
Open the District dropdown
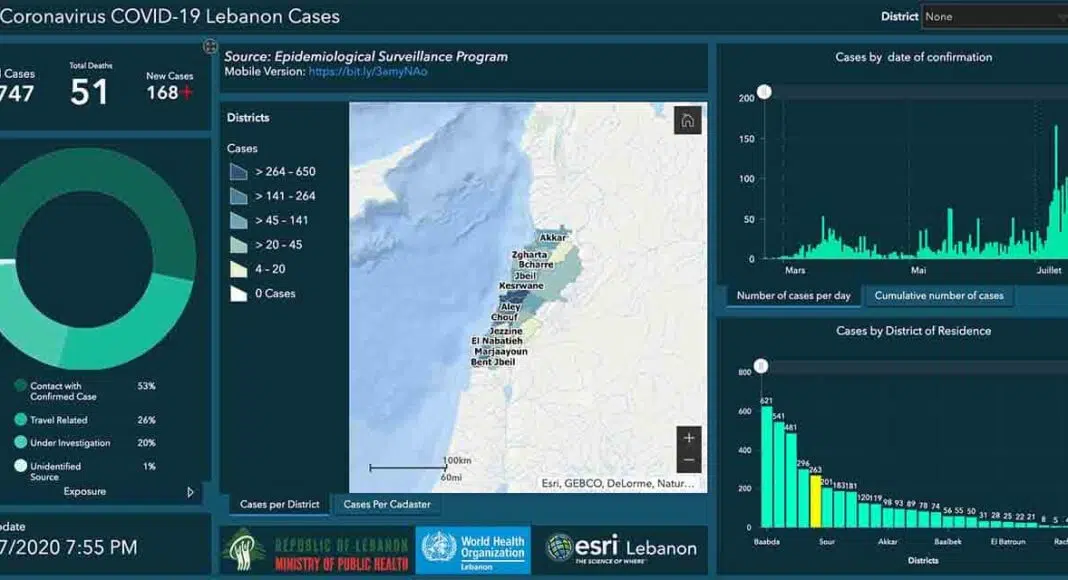(x=994, y=17)
